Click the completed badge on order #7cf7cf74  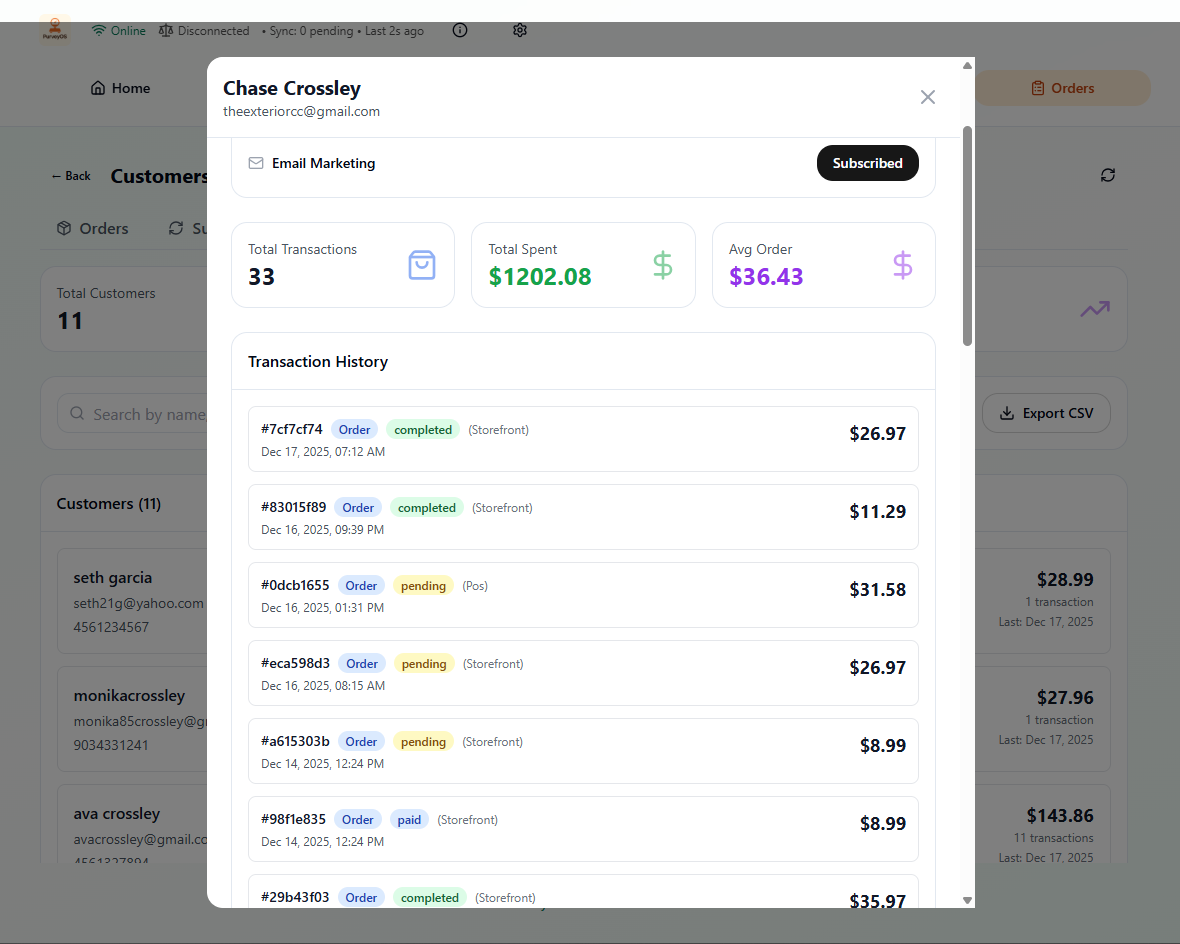(x=422, y=429)
